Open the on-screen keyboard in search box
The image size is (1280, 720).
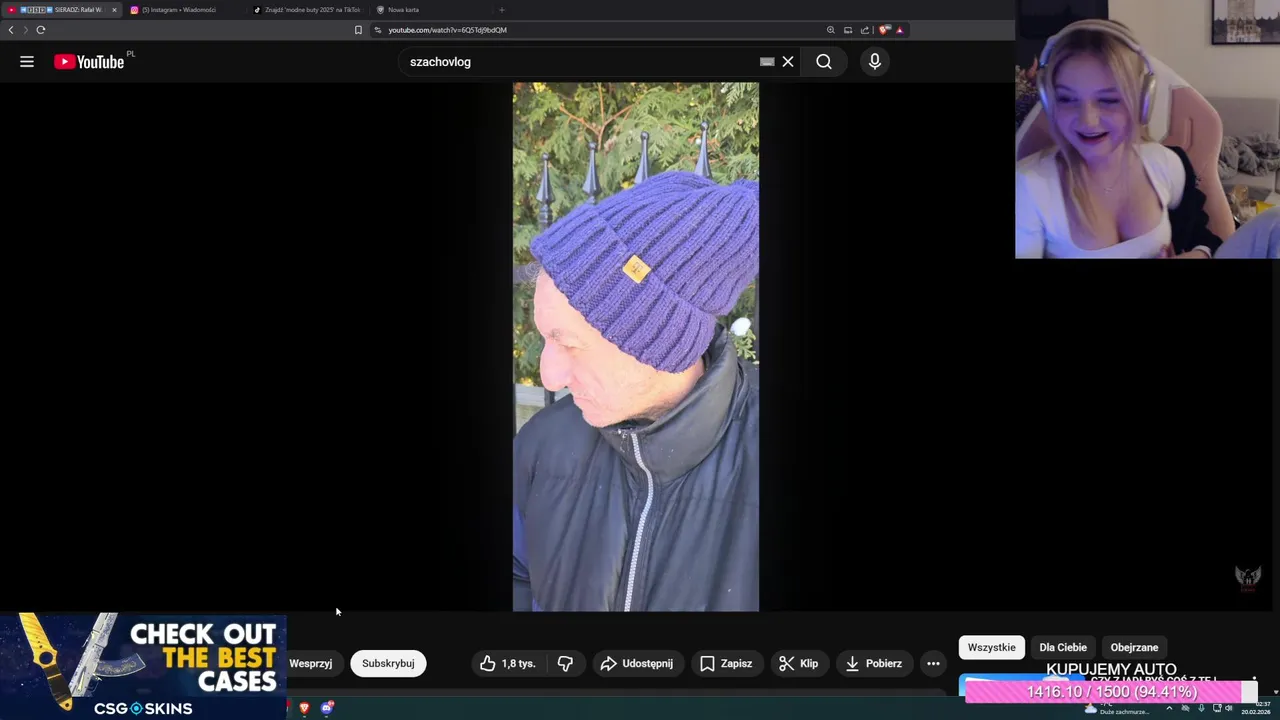pyautogui.click(x=767, y=62)
